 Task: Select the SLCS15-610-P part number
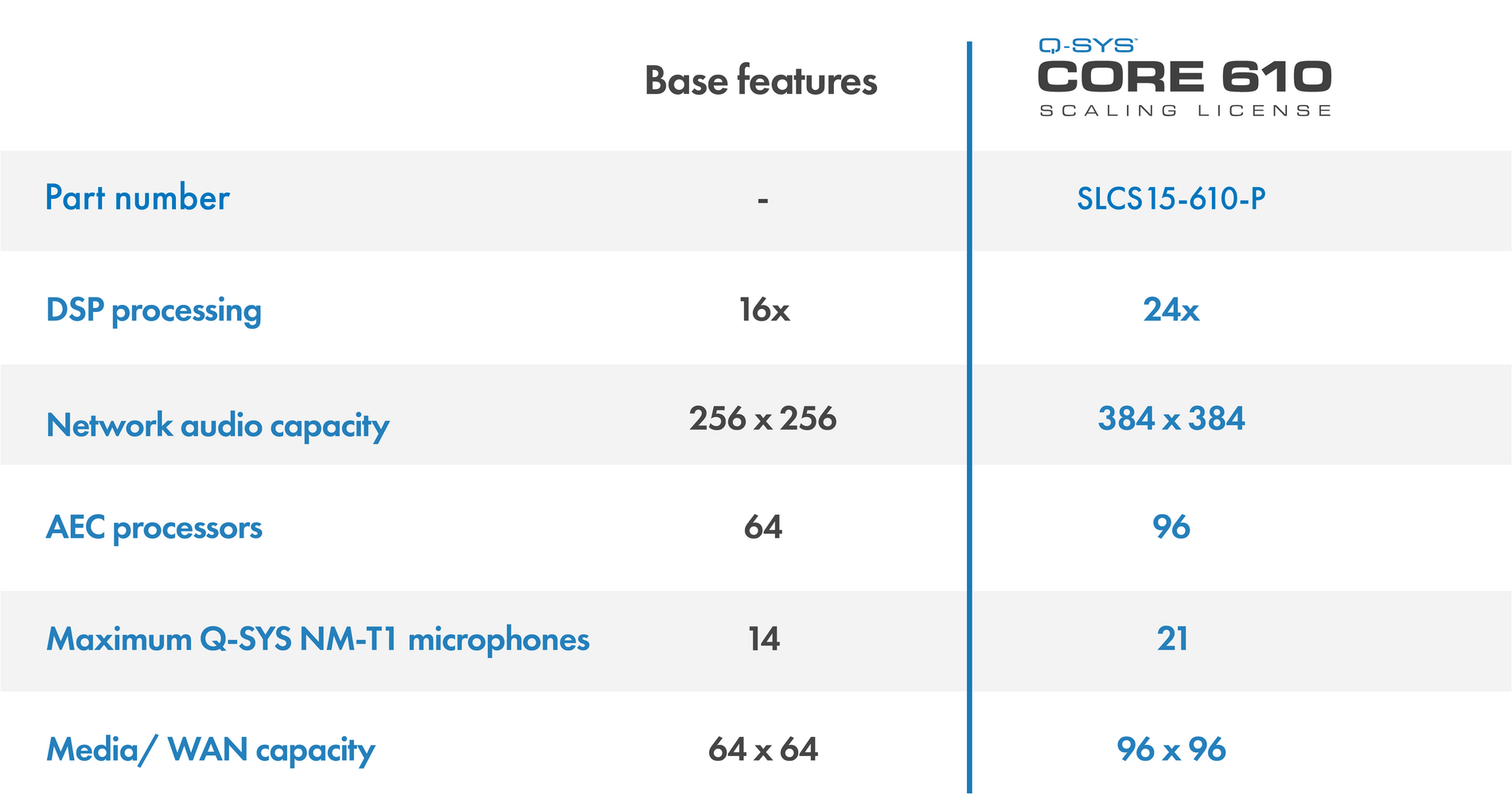point(1171,199)
